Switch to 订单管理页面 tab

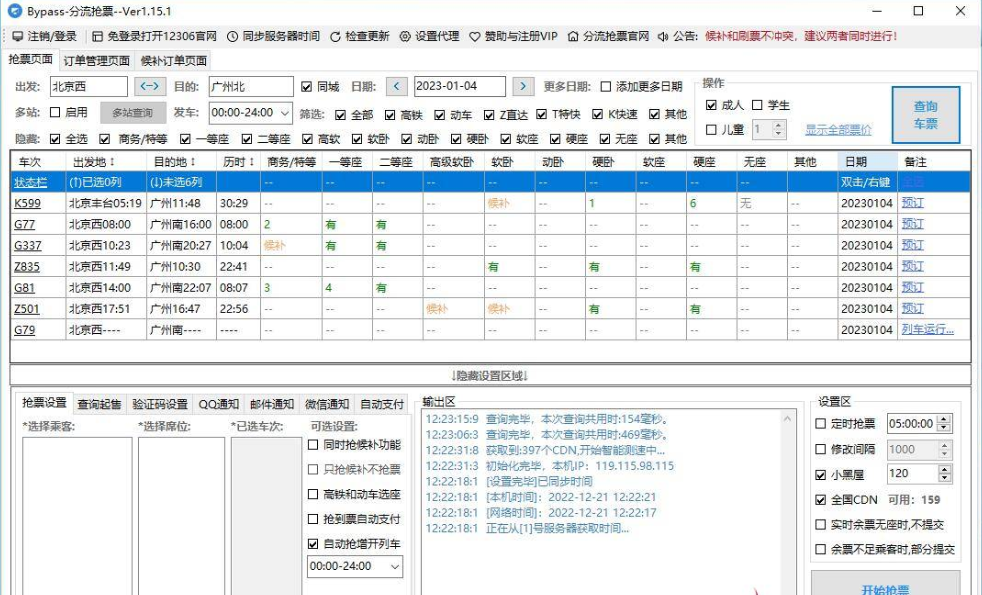[96, 60]
